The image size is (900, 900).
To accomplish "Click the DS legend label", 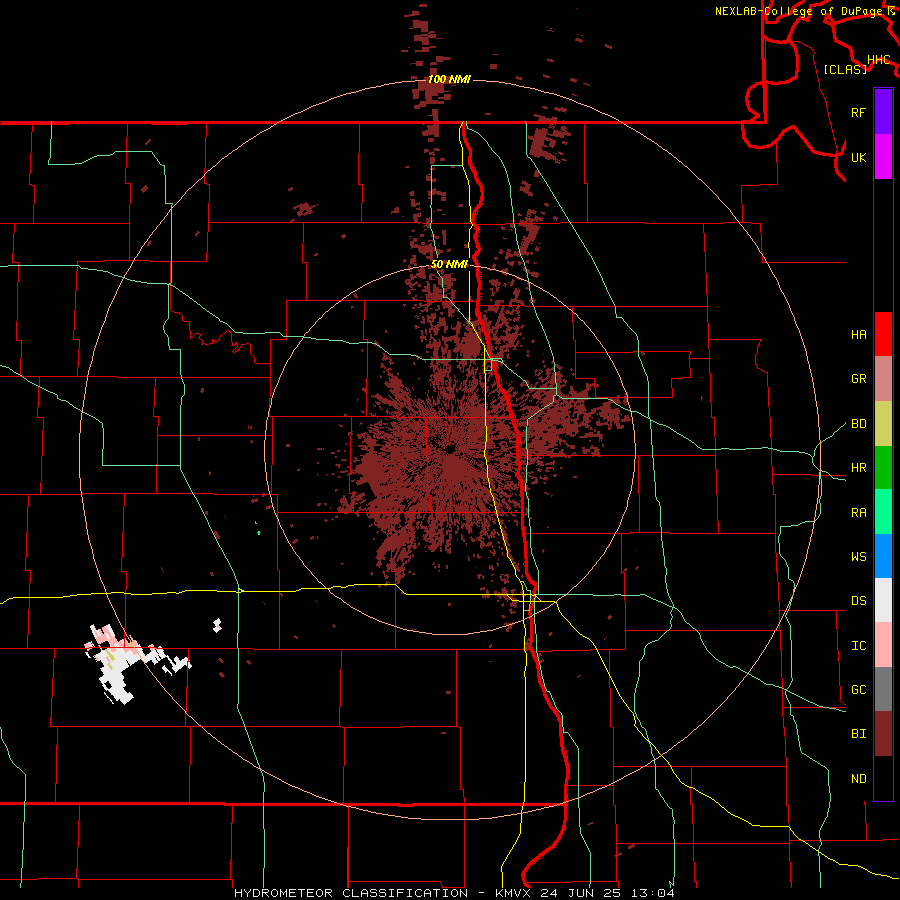I will tap(858, 601).
